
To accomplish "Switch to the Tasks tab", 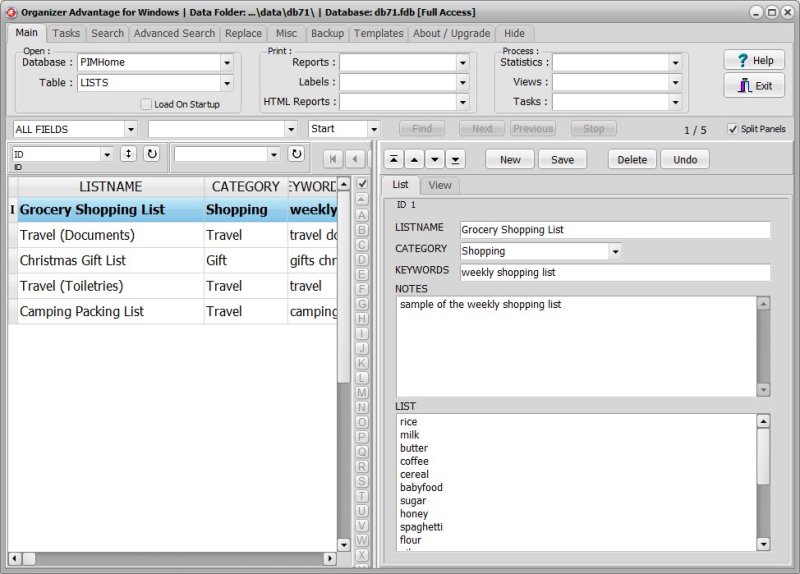I will [66, 33].
